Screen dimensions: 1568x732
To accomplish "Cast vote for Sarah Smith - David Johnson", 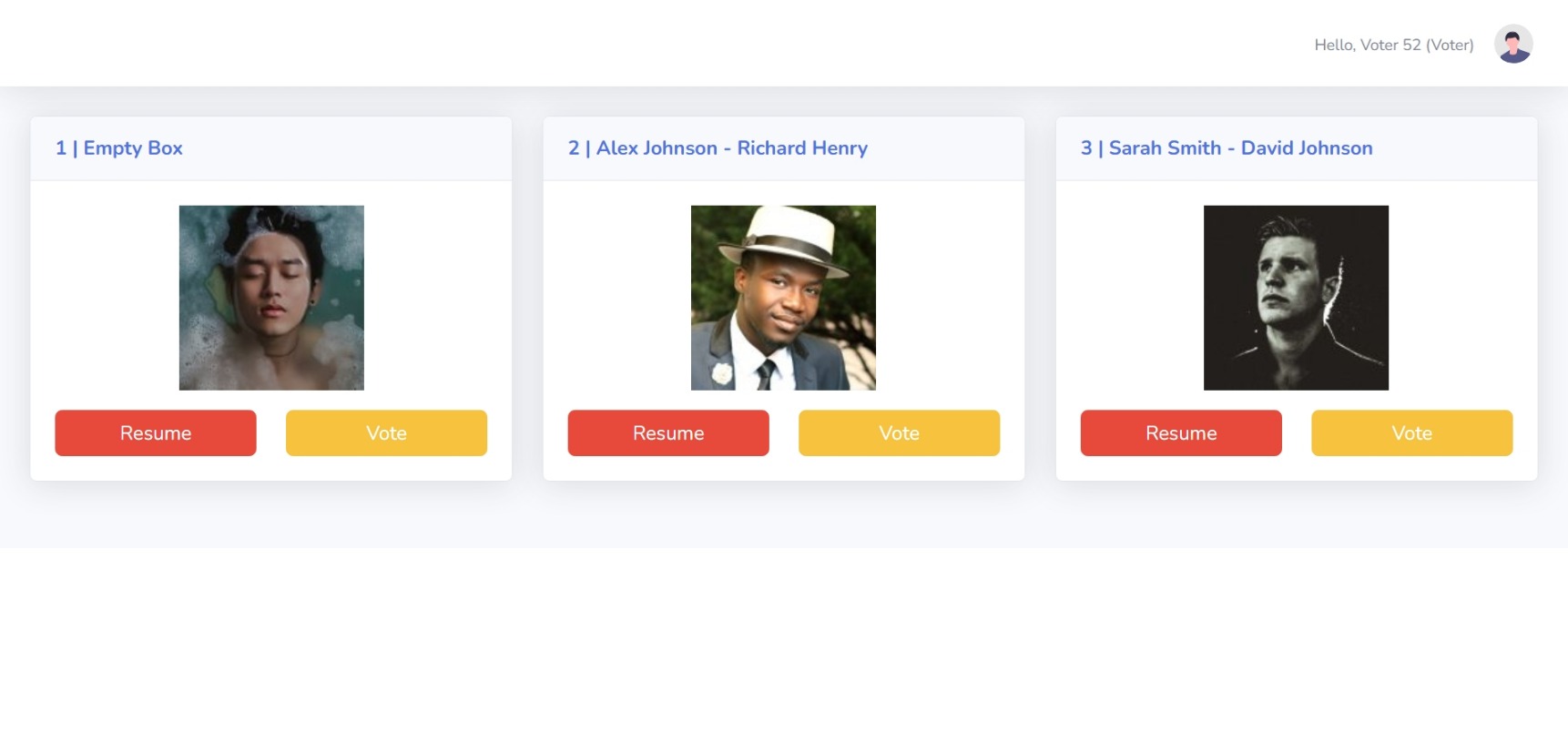I will pos(1411,433).
